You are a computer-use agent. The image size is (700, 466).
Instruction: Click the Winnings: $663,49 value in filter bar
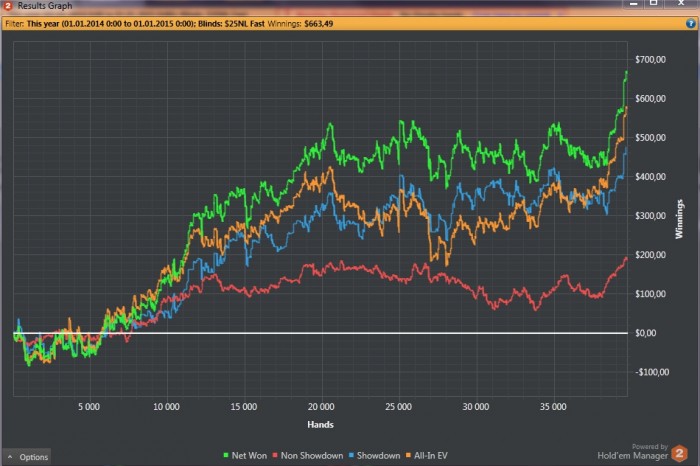tap(300, 24)
